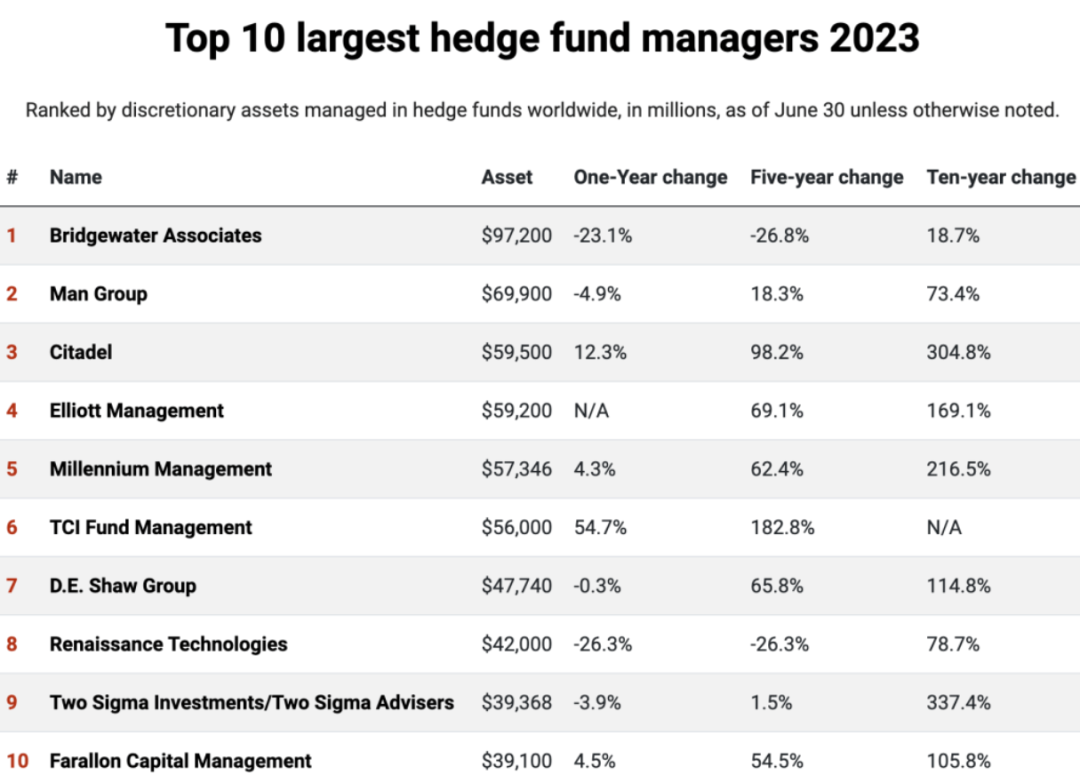The width and height of the screenshot is (1080, 783).
Task: Select Millennium Management name cell
Action: [160, 469]
